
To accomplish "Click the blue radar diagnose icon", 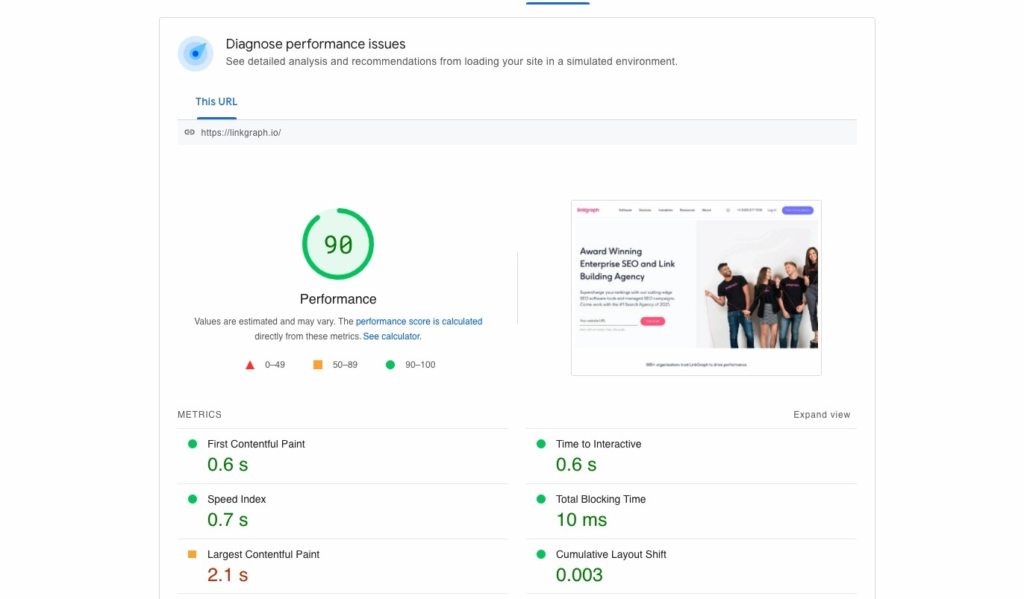I will tap(195, 54).
